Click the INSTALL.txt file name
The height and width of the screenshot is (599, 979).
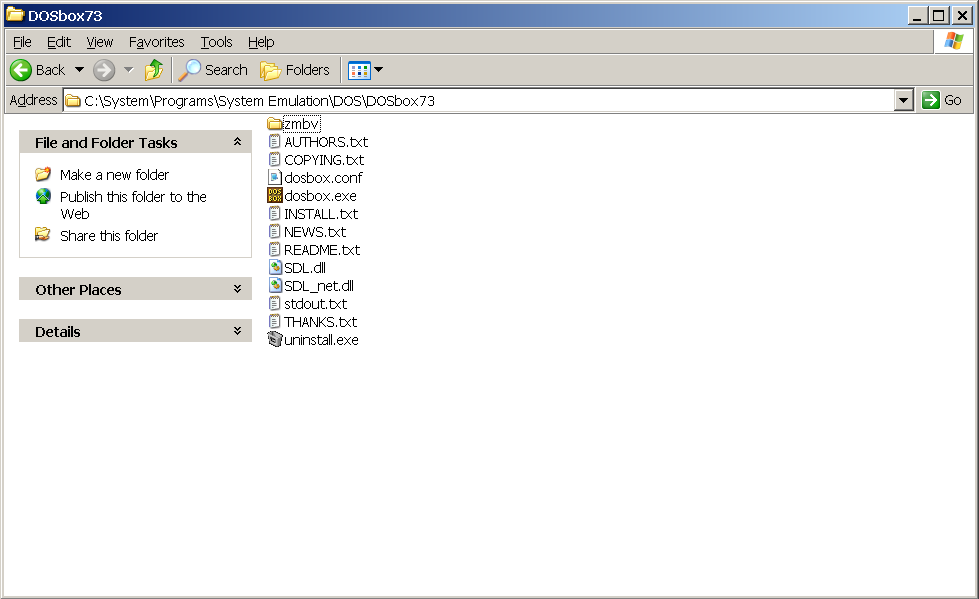[x=321, y=214]
